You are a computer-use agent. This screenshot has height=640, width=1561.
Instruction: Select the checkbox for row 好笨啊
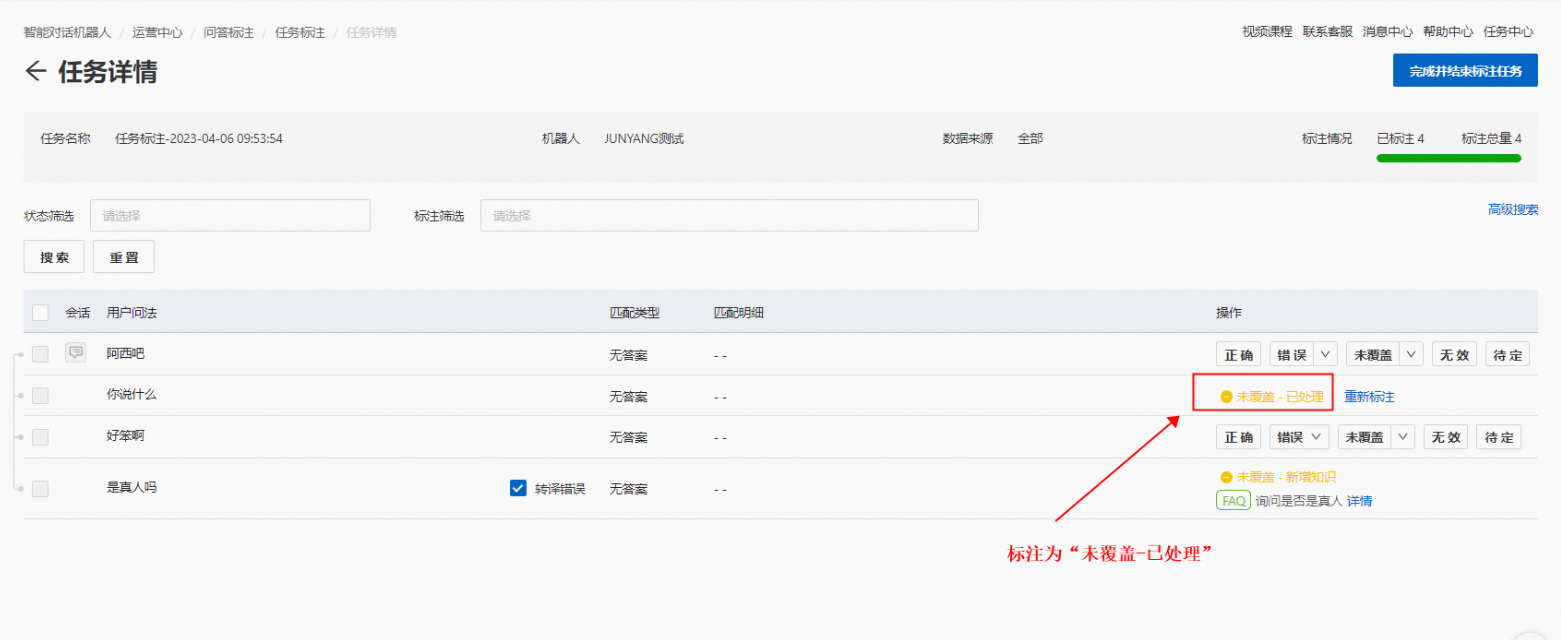pos(40,437)
